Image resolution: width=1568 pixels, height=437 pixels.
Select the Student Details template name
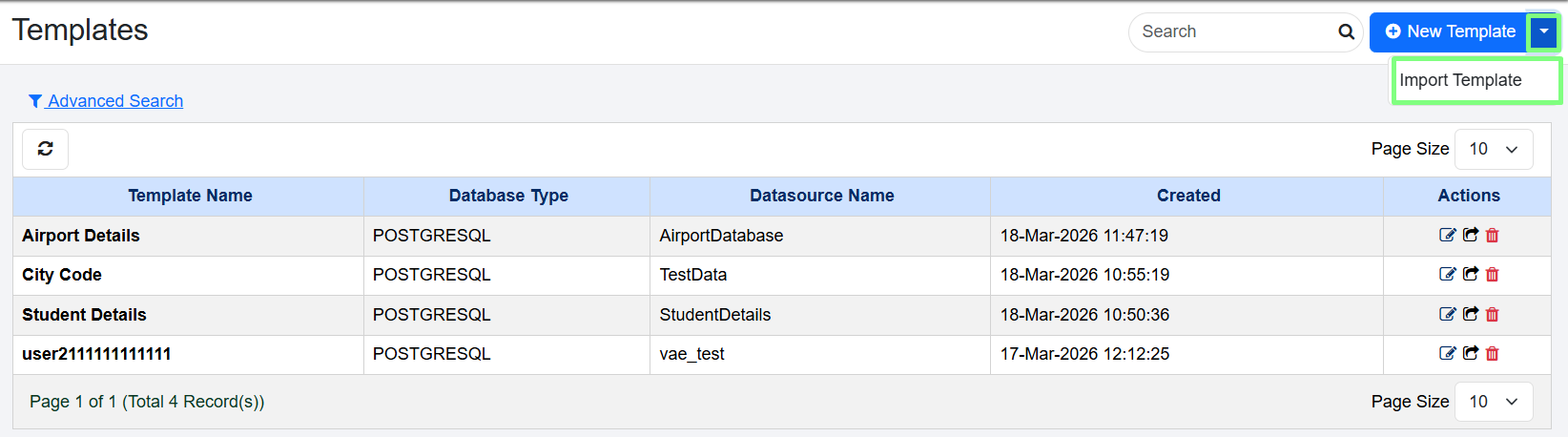point(84,315)
